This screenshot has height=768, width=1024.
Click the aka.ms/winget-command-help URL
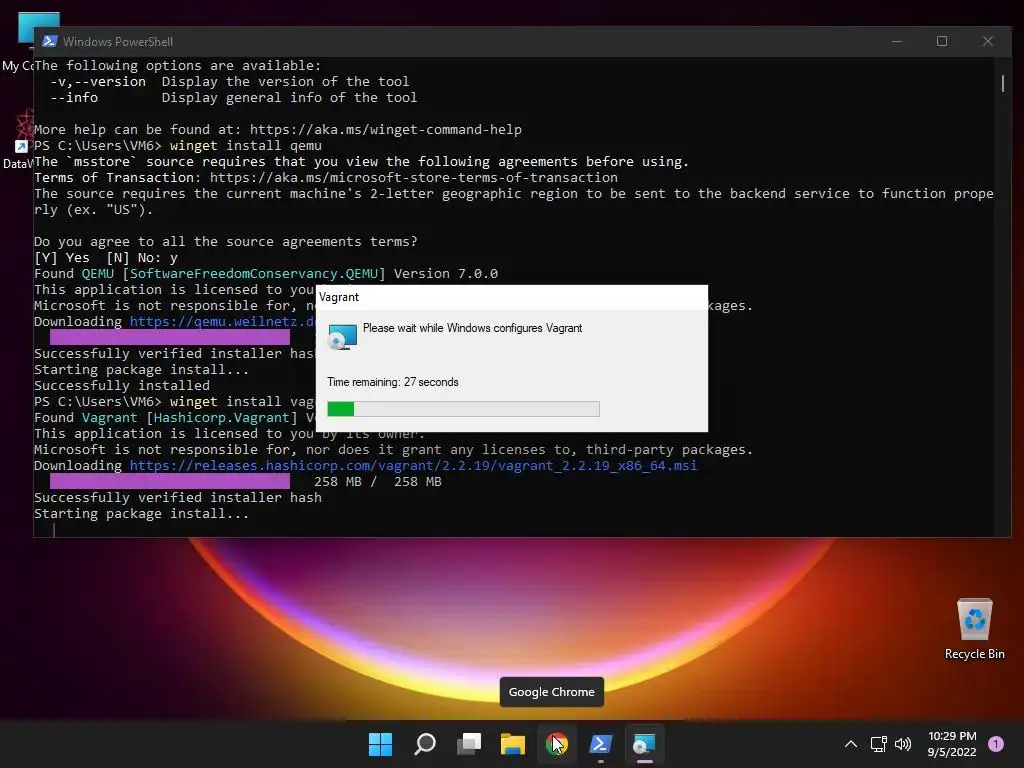[385, 129]
